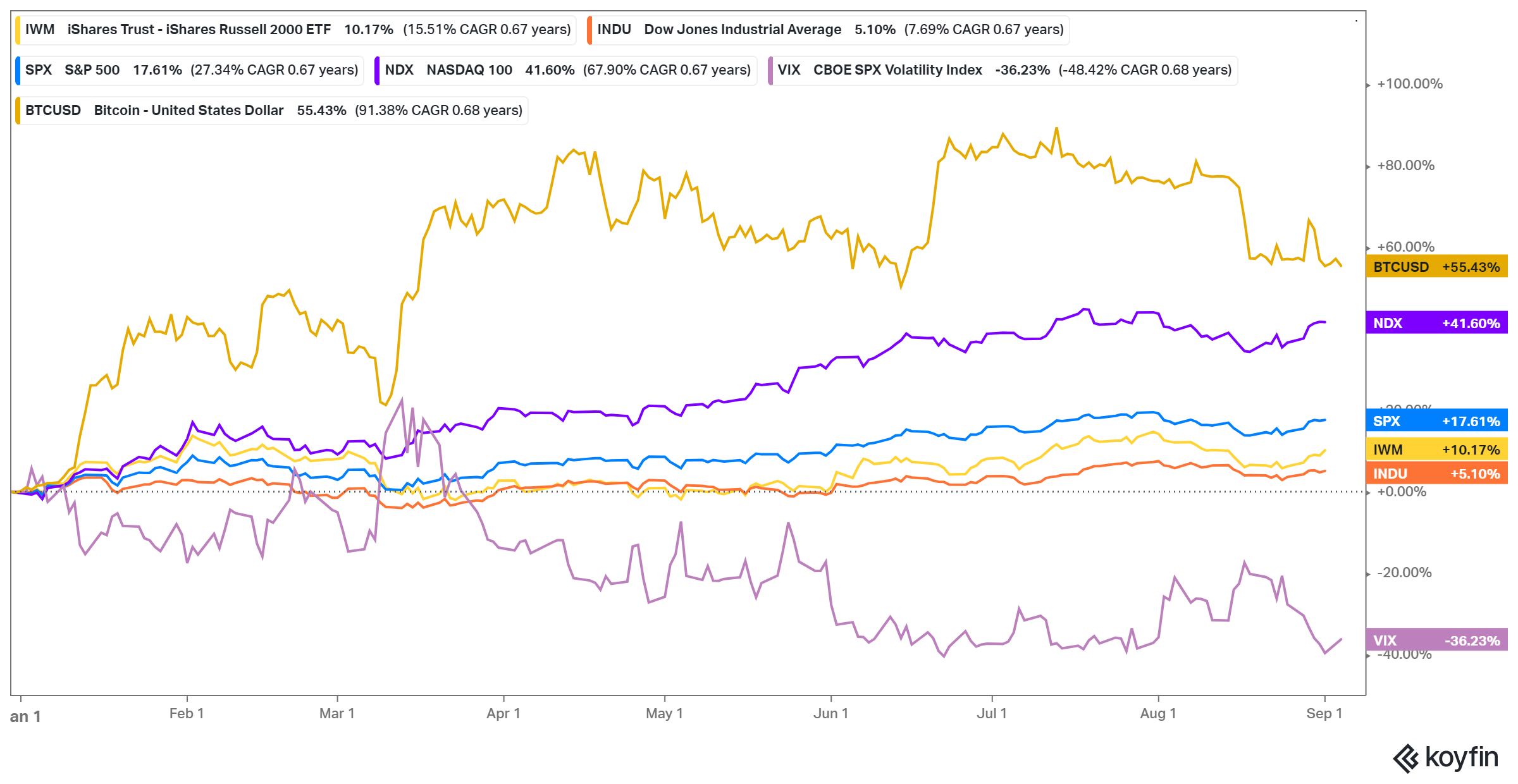The width and height of the screenshot is (1518, 784).
Task: Open the NDX NASDAQ 100 legend entry
Action: click(x=567, y=70)
